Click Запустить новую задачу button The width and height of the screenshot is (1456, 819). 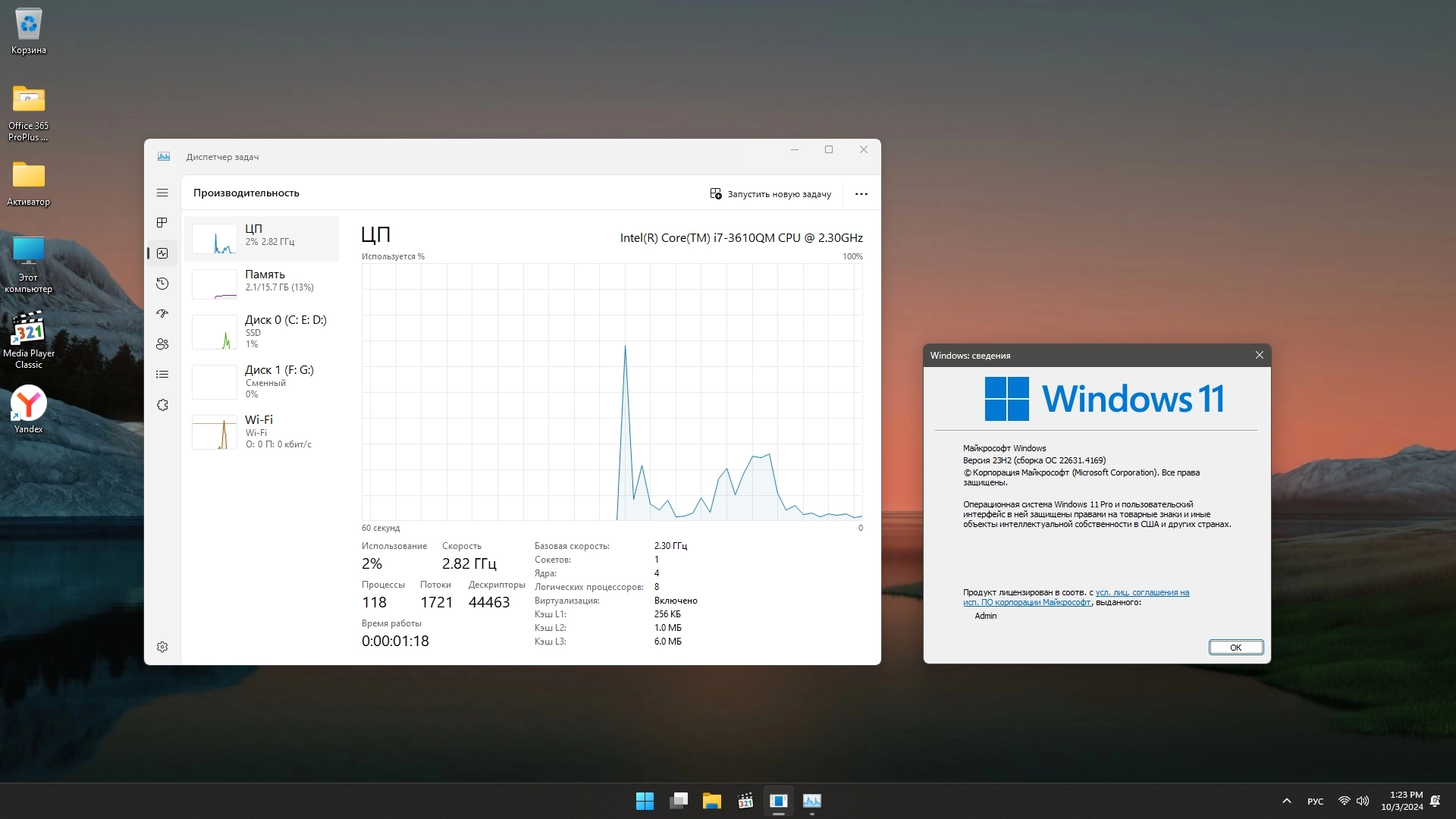click(x=770, y=194)
